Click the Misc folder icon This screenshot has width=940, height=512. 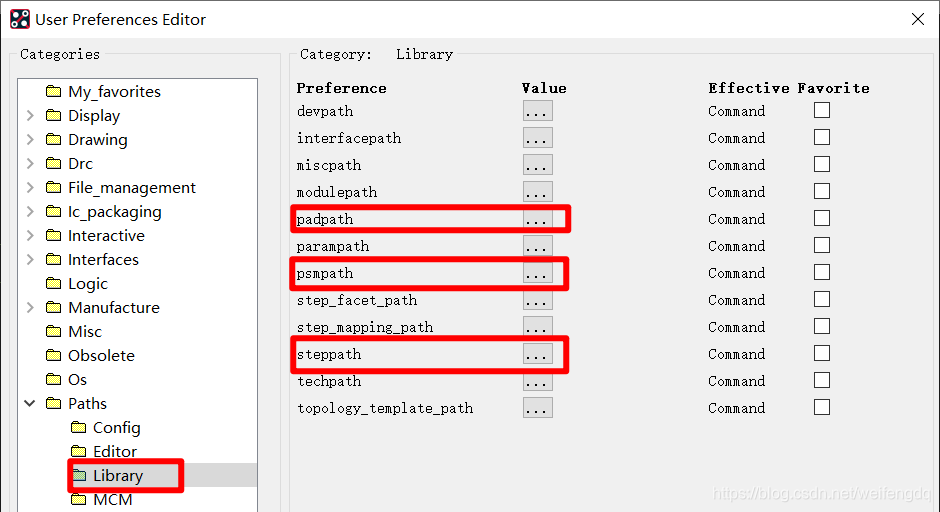pos(53,331)
